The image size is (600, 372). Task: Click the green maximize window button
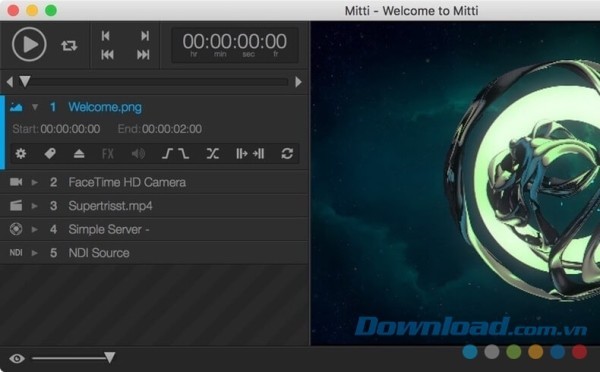[51, 10]
